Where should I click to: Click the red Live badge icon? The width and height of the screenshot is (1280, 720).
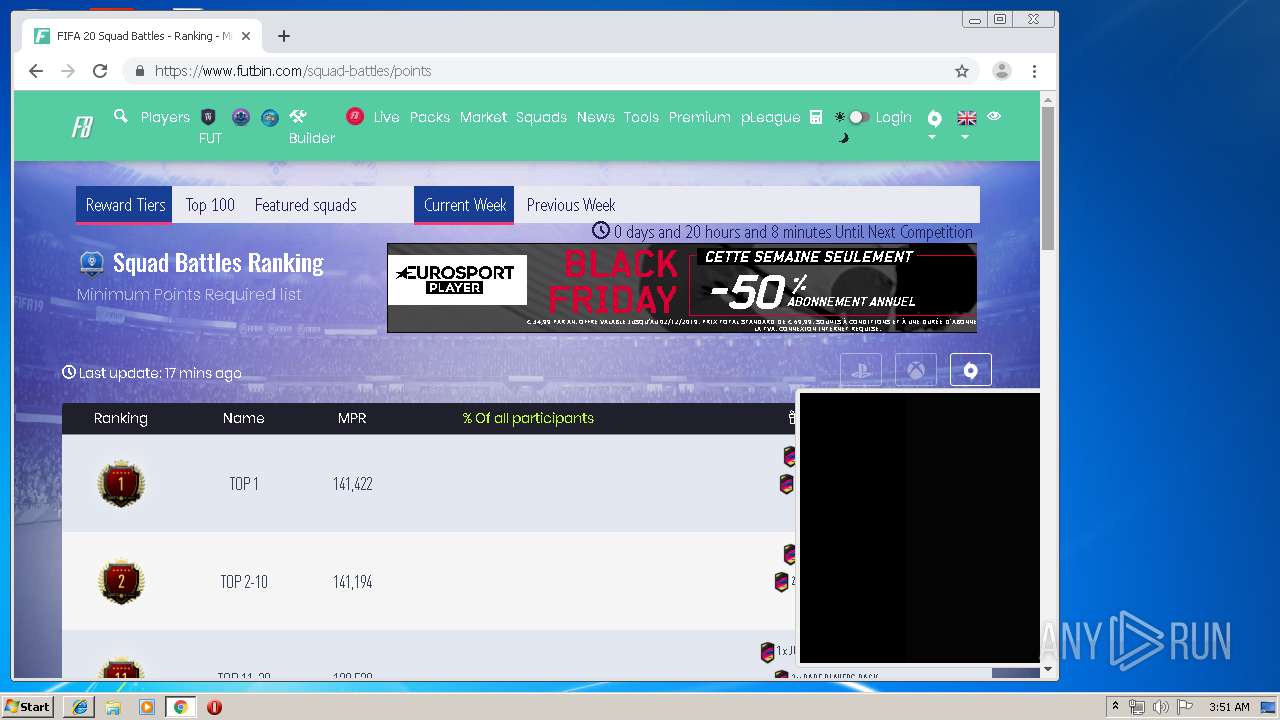(x=355, y=116)
